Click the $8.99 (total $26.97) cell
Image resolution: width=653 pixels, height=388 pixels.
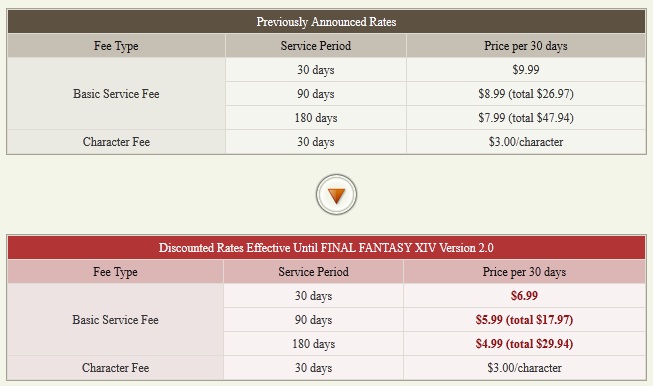coord(526,94)
